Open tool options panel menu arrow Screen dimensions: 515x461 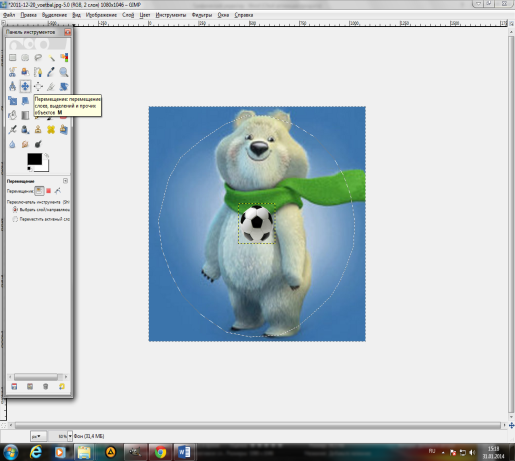(65, 181)
